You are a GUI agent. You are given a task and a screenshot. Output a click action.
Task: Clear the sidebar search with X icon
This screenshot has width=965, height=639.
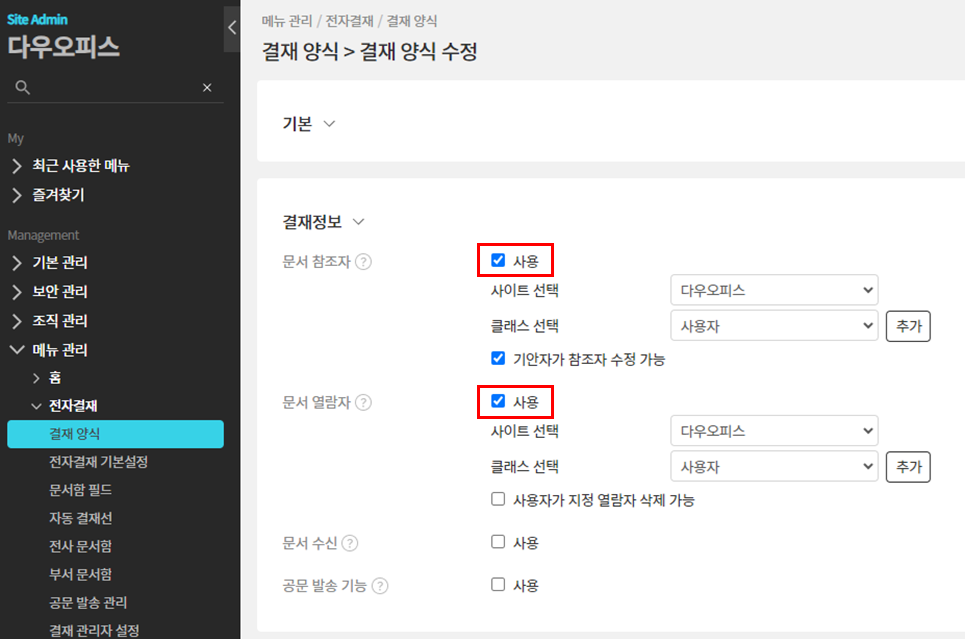tap(207, 88)
